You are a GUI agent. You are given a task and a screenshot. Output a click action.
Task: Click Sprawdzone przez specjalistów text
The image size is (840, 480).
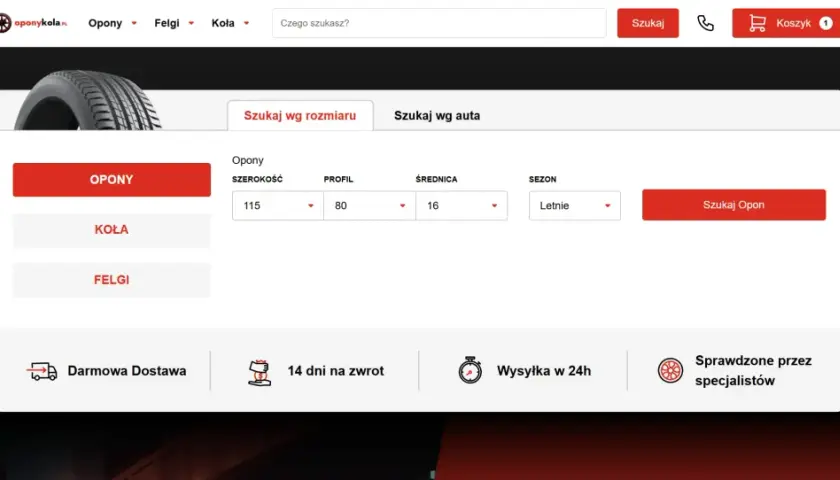pos(753,371)
